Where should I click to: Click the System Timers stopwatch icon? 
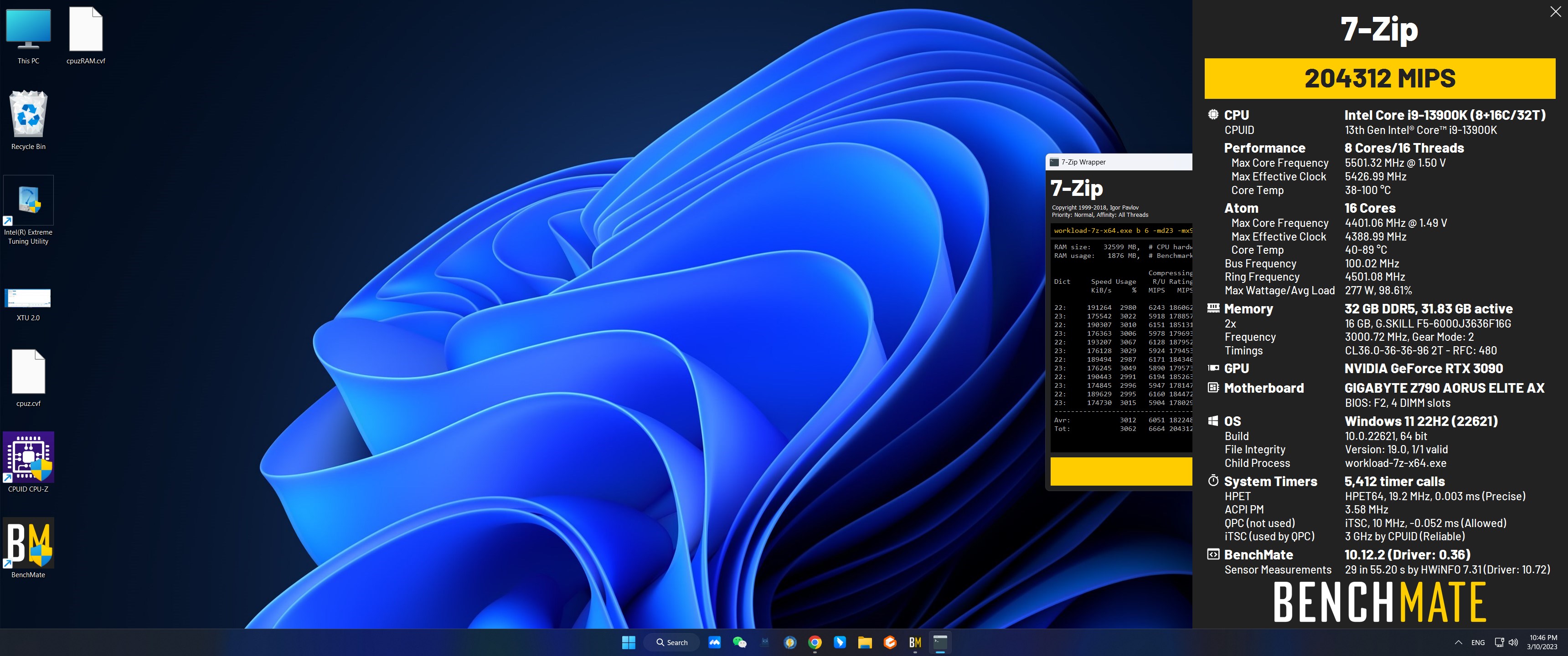[1213, 480]
